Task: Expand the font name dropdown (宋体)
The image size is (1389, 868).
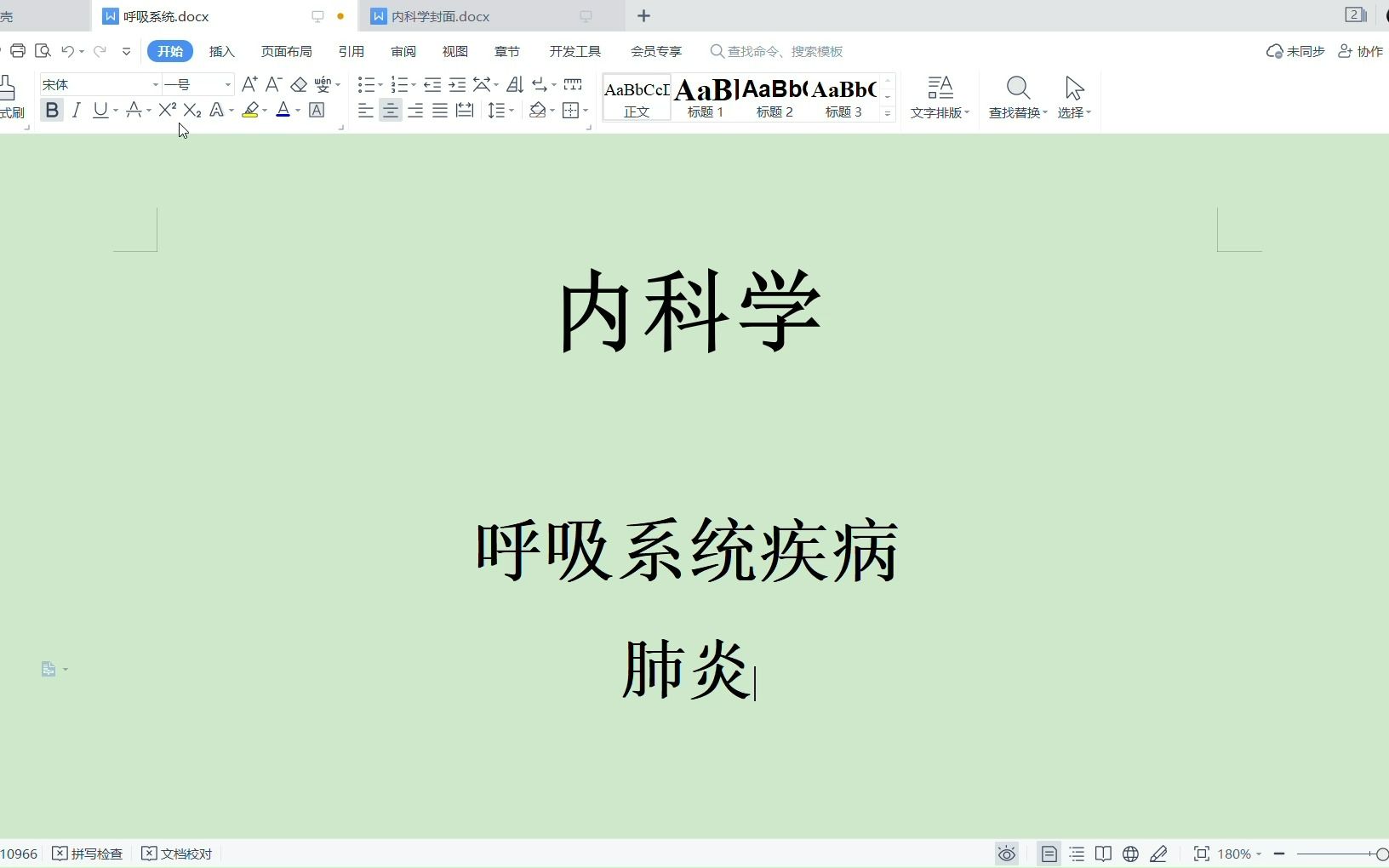Action: coord(156,85)
